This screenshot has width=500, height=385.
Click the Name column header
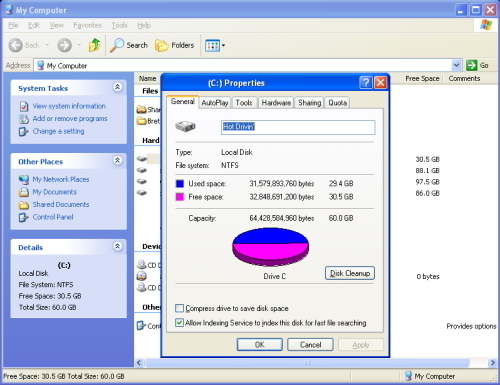[148, 78]
